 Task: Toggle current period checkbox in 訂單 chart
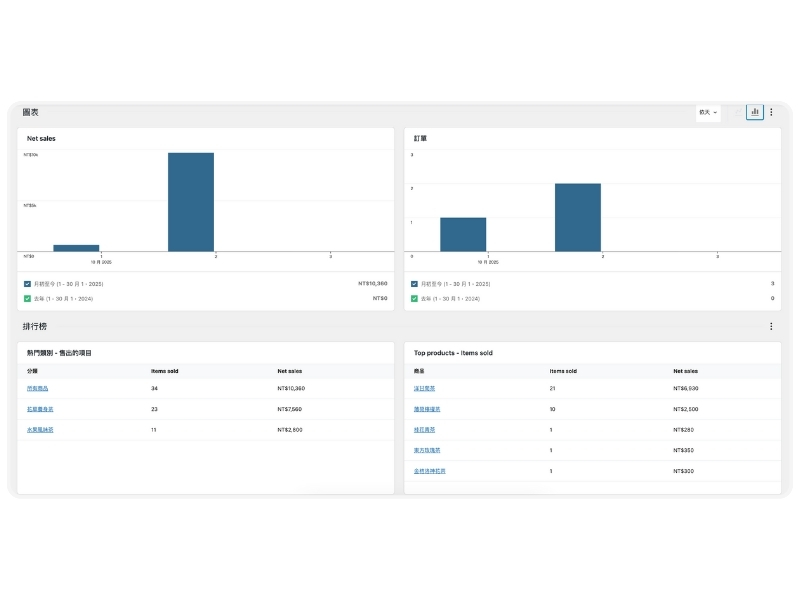[x=414, y=284]
